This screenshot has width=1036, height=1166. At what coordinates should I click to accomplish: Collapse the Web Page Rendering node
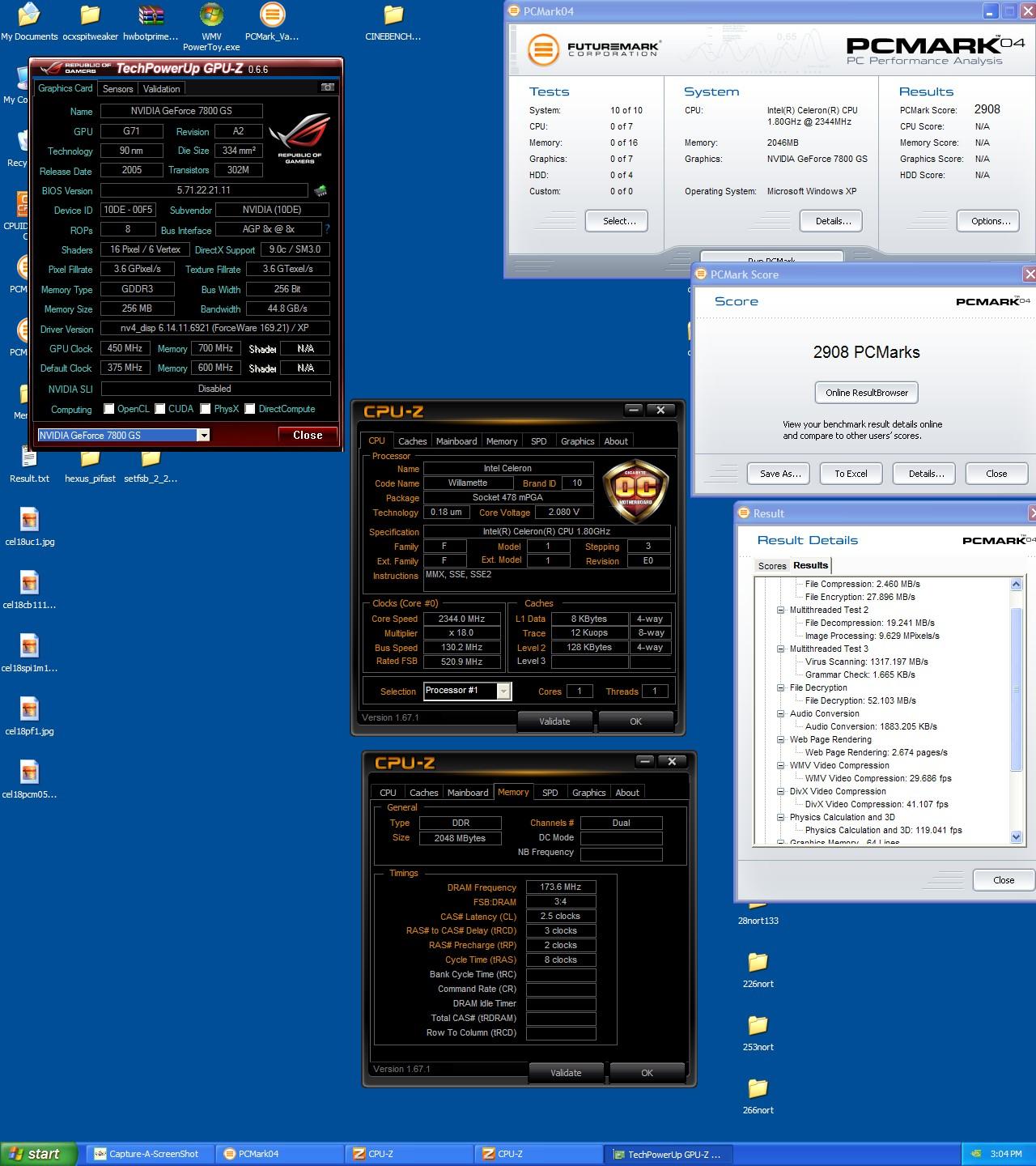point(781,739)
